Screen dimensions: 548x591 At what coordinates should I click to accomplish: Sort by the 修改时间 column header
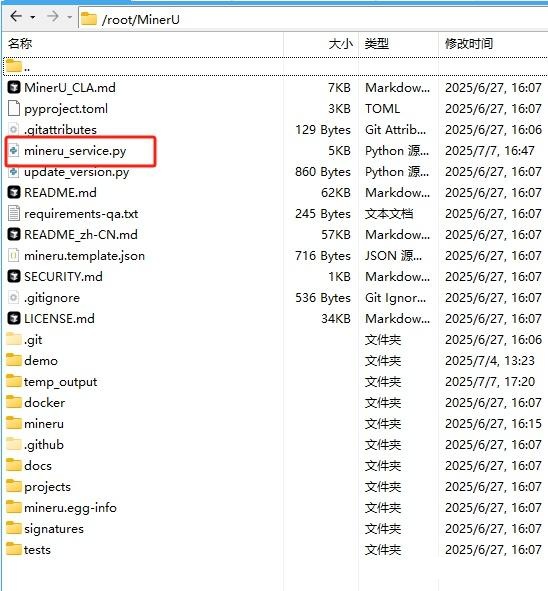click(469, 44)
